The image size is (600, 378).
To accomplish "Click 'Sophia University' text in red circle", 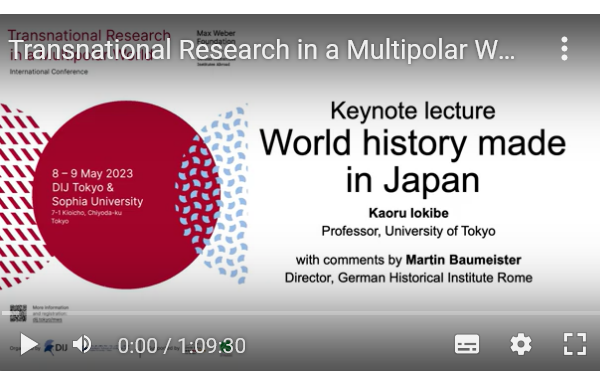I will [x=97, y=201].
